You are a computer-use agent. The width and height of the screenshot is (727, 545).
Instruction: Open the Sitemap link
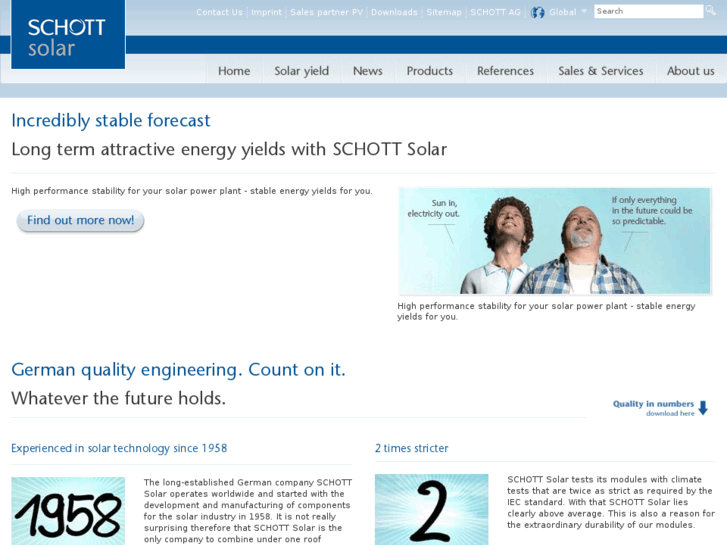click(444, 12)
